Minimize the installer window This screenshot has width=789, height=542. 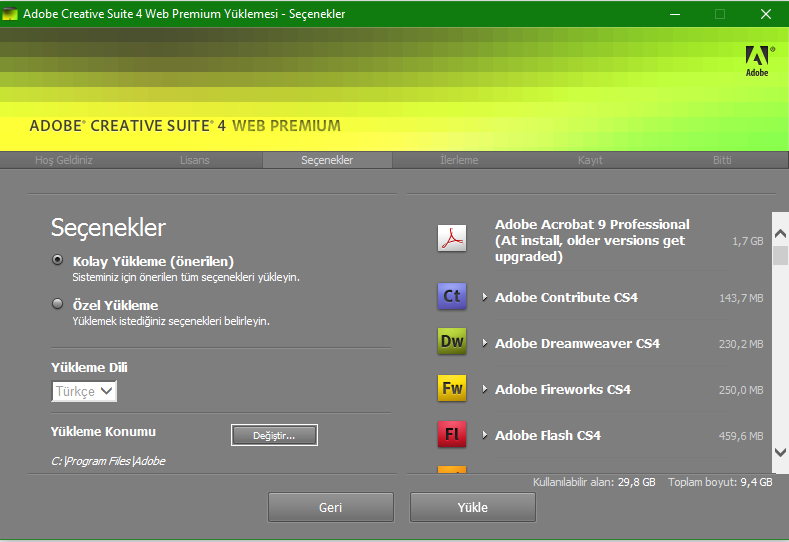[x=675, y=14]
